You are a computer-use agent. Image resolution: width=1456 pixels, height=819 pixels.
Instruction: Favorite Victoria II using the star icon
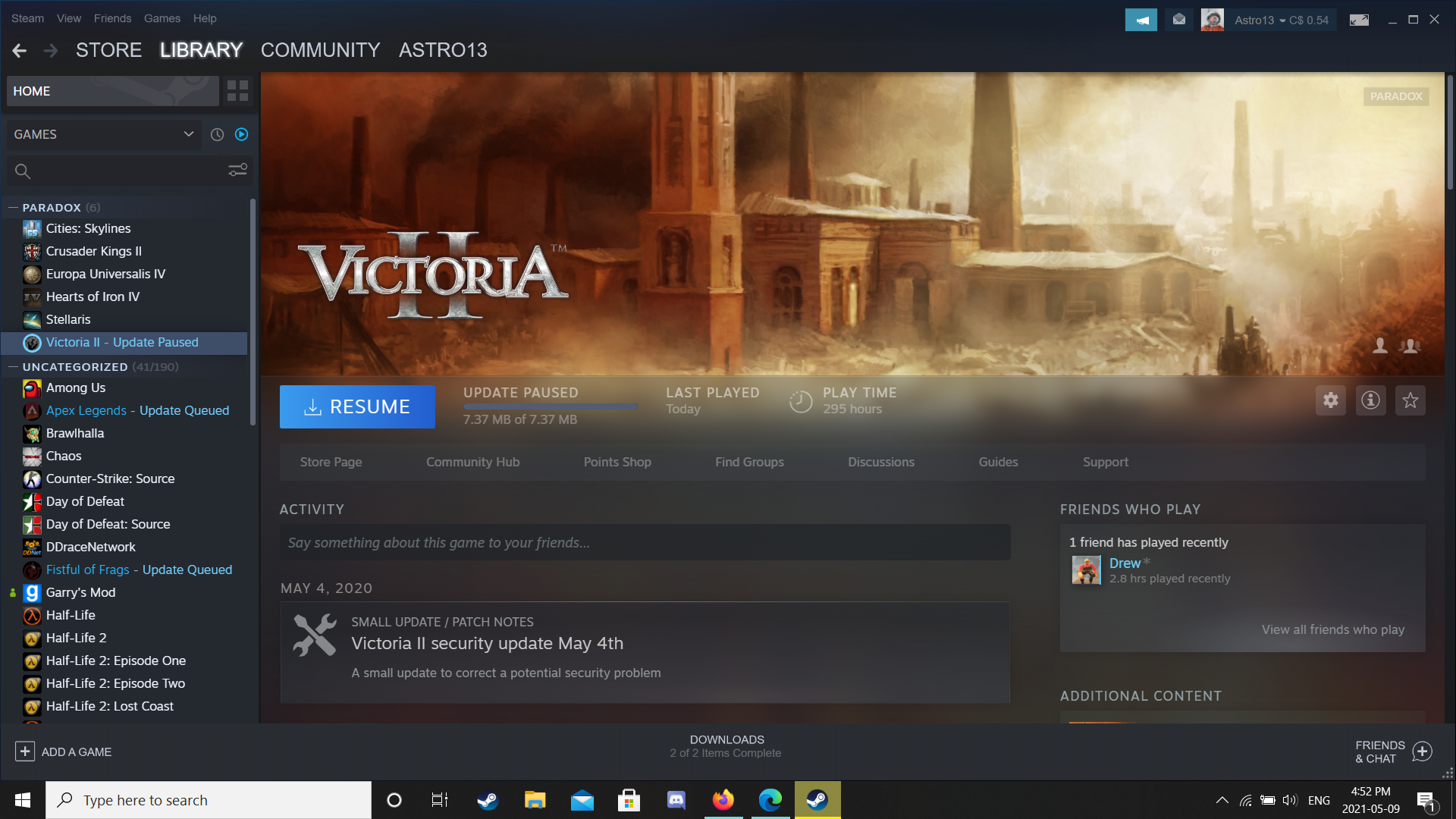pos(1410,400)
